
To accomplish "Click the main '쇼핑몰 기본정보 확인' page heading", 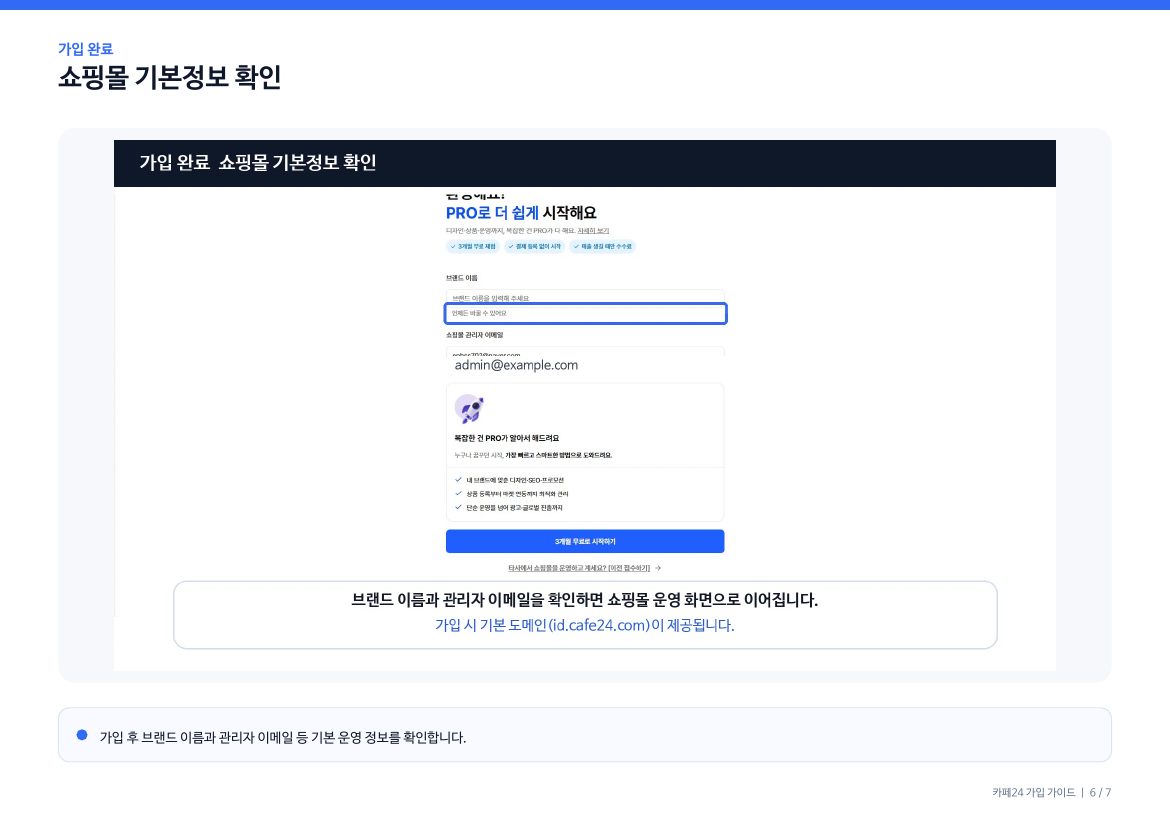I will (170, 77).
